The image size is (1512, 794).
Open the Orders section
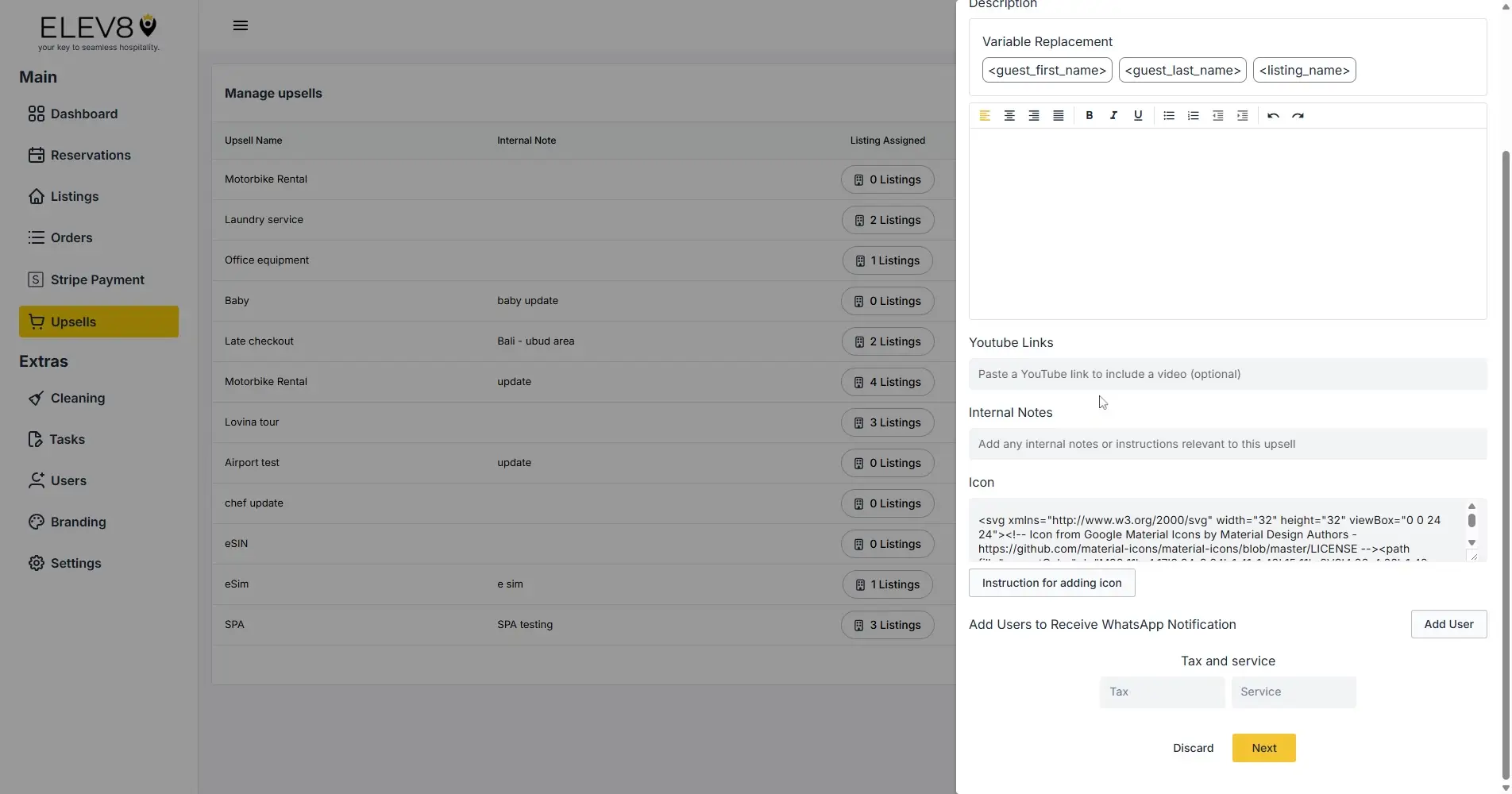pyautogui.click(x=71, y=237)
